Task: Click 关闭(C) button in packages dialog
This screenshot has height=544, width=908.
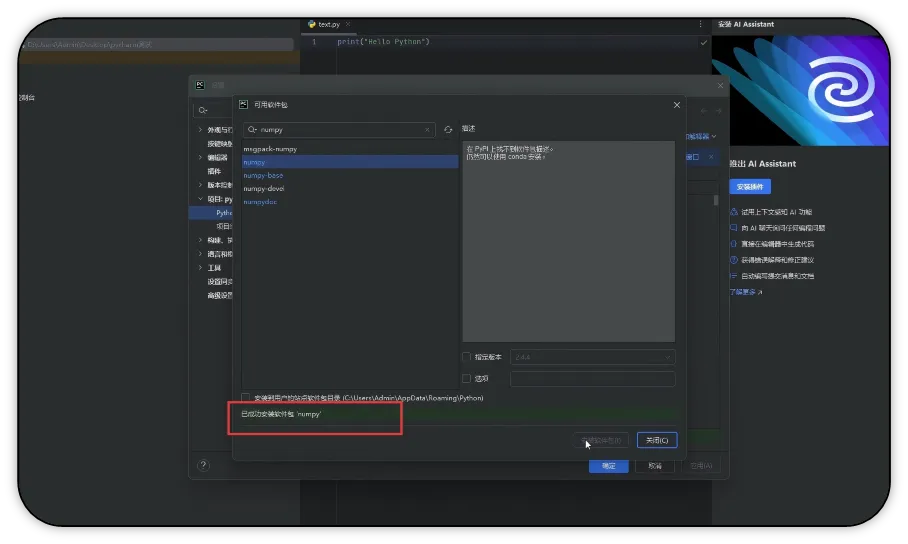Action: coord(657,440)
